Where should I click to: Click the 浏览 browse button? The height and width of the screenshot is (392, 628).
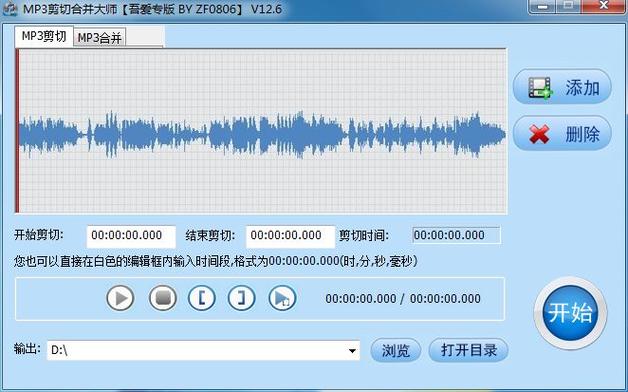coord(396,350)
